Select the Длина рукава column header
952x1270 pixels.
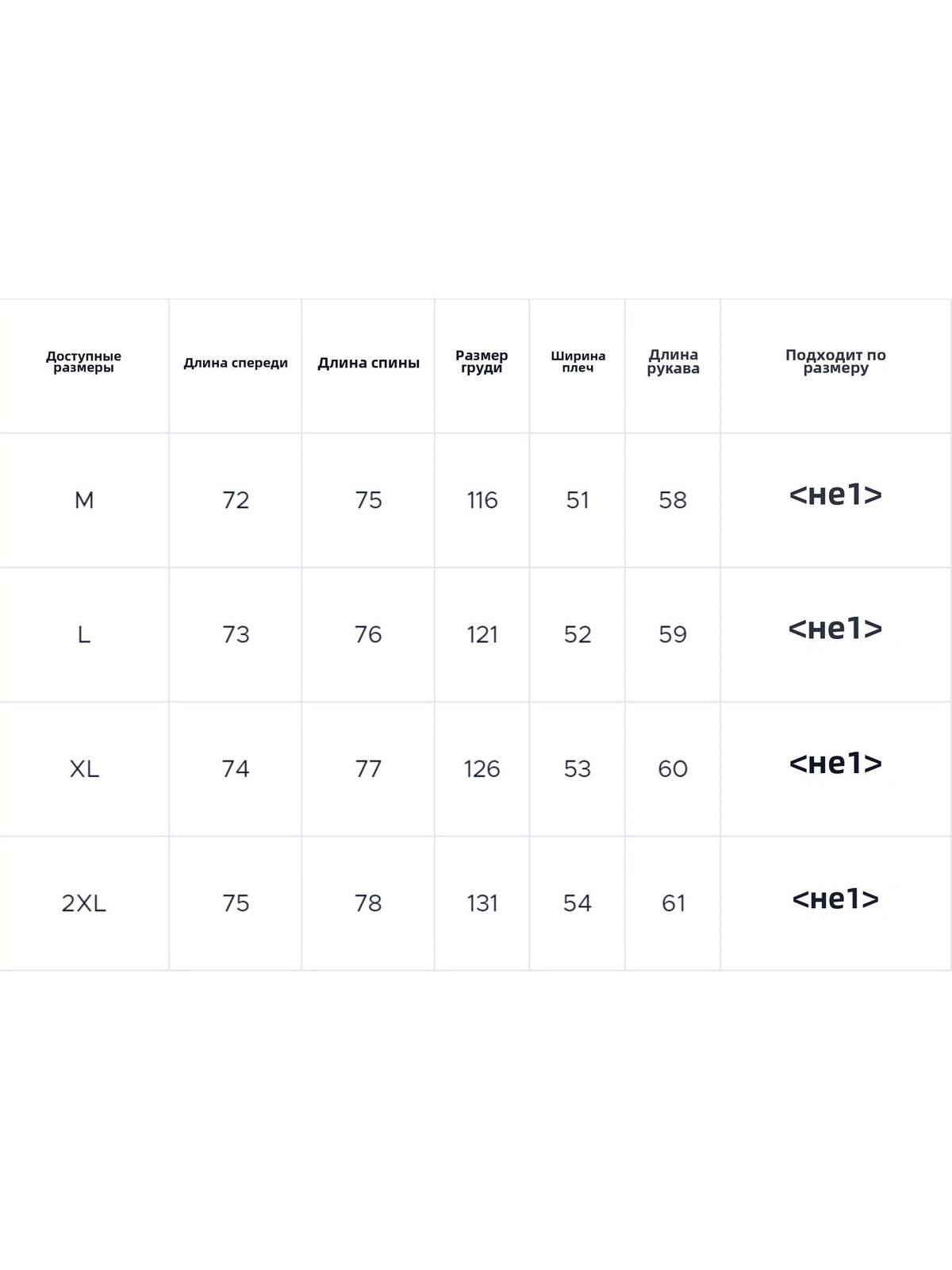[x=673, y=362]
